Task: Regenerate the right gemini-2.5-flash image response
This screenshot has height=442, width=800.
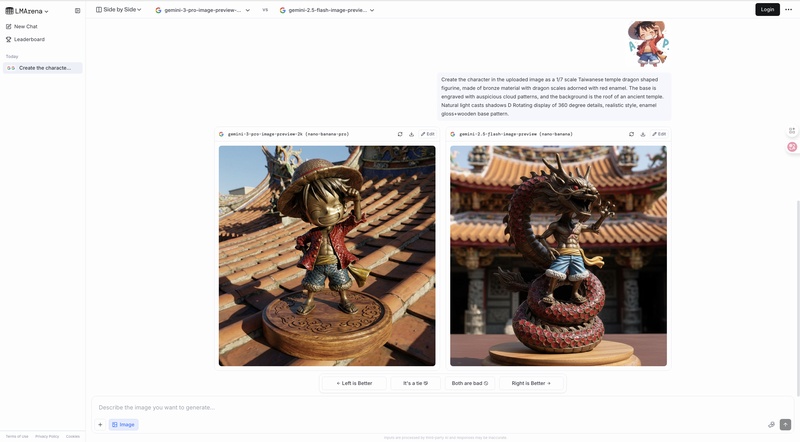Action: (631, 134)
